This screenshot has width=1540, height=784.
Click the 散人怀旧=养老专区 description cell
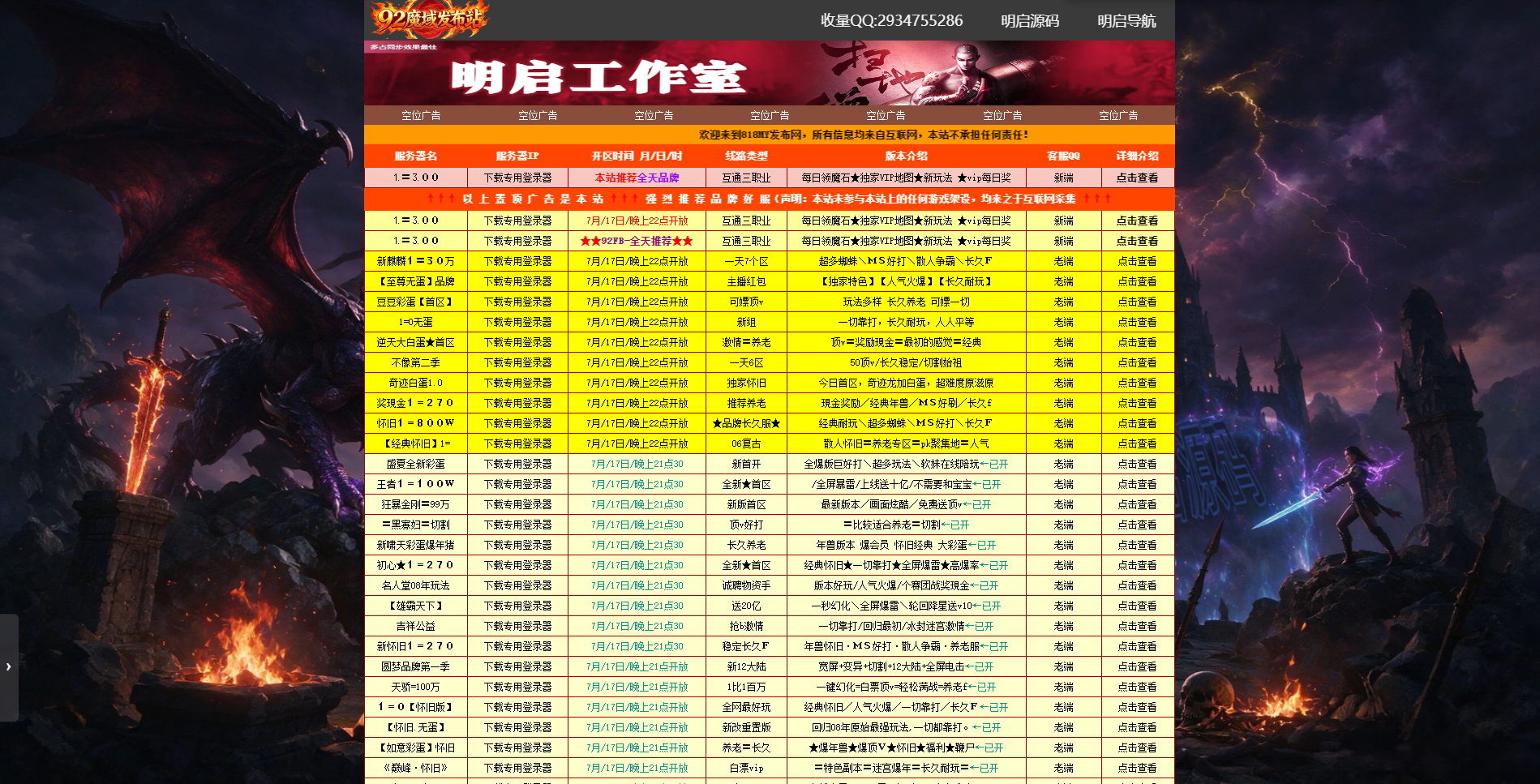tap(906, 443)
